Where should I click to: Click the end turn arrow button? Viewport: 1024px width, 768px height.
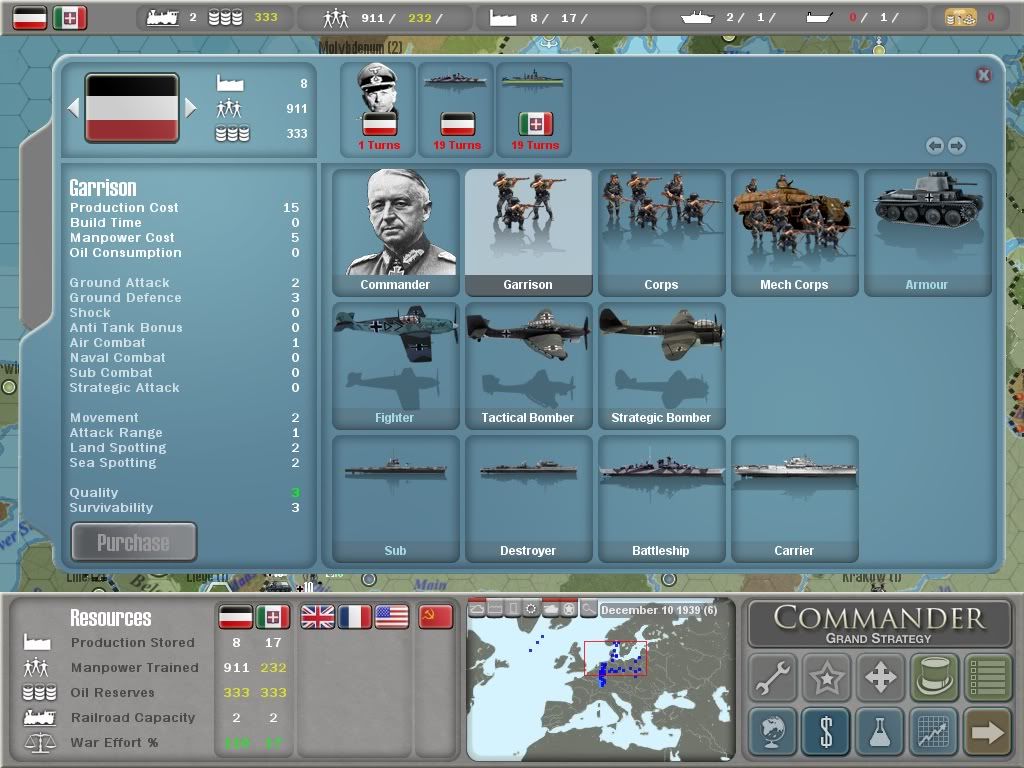987,731
